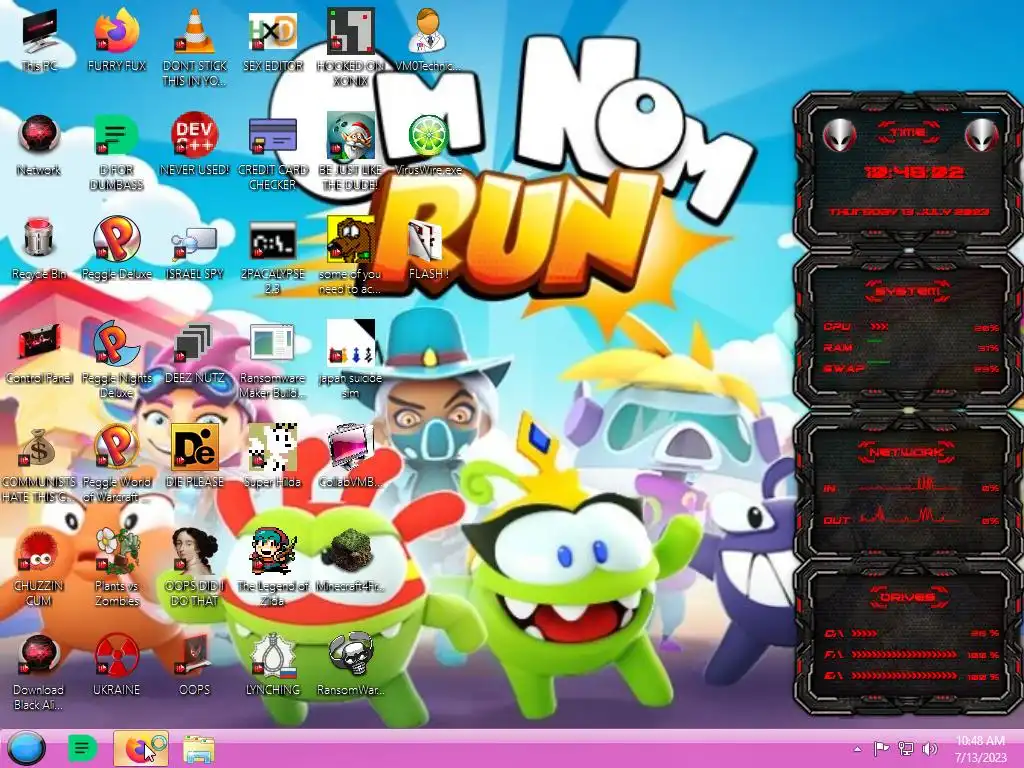Select the Peggle Nights Deluxe icon

tap(117, 344)
